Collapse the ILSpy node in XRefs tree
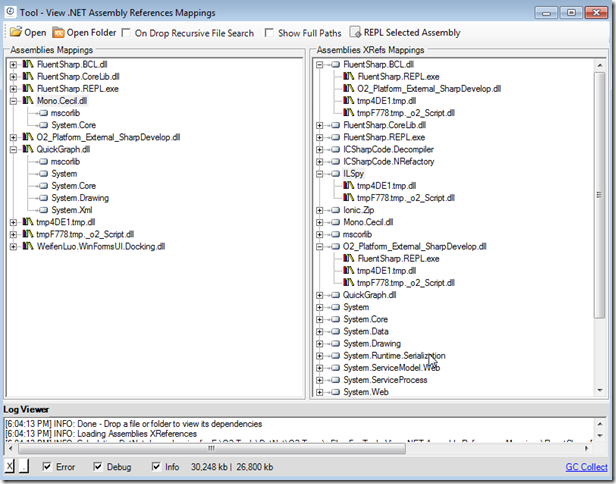This screenshot has height=484, width=616. (319, 174)
